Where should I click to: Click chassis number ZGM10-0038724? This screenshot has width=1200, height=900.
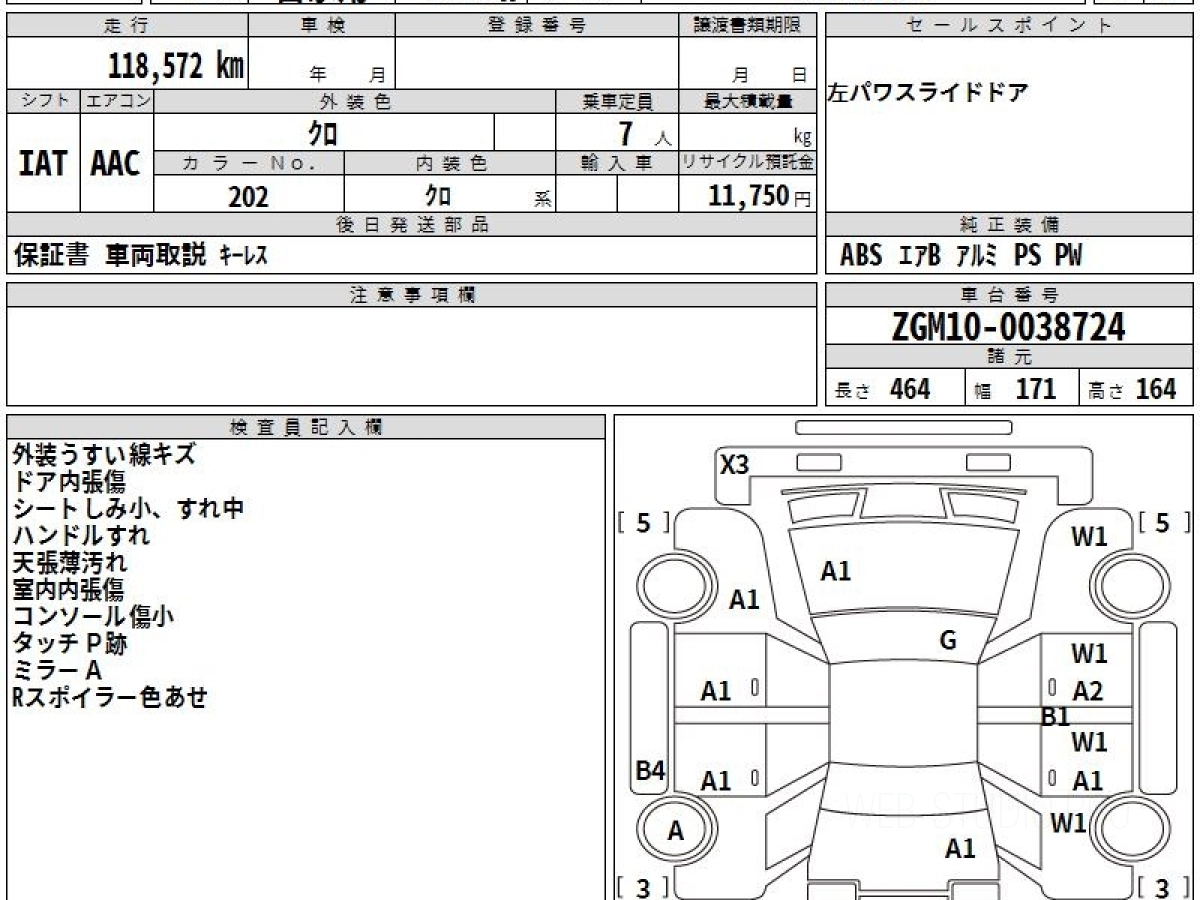click(x=1009, y=327)
